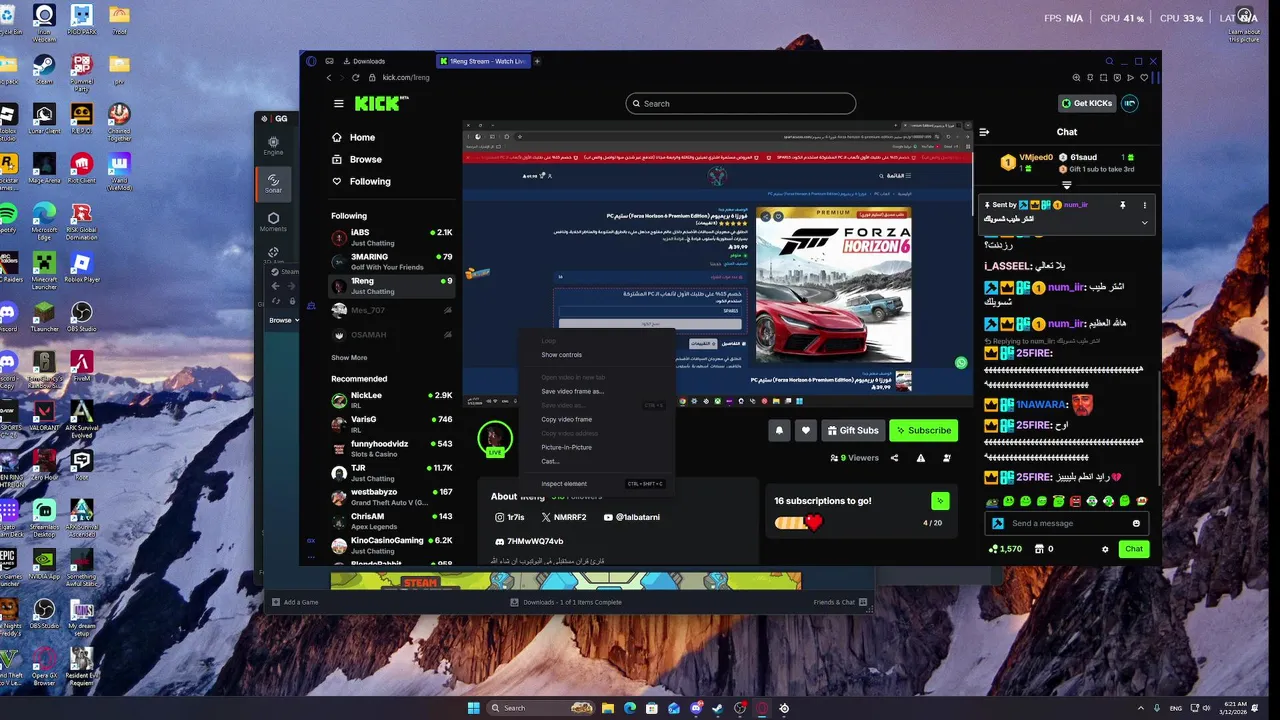Collapse chat with arrow icon
This screenshot has height=720, width=1280.
[x=984, y=132]
